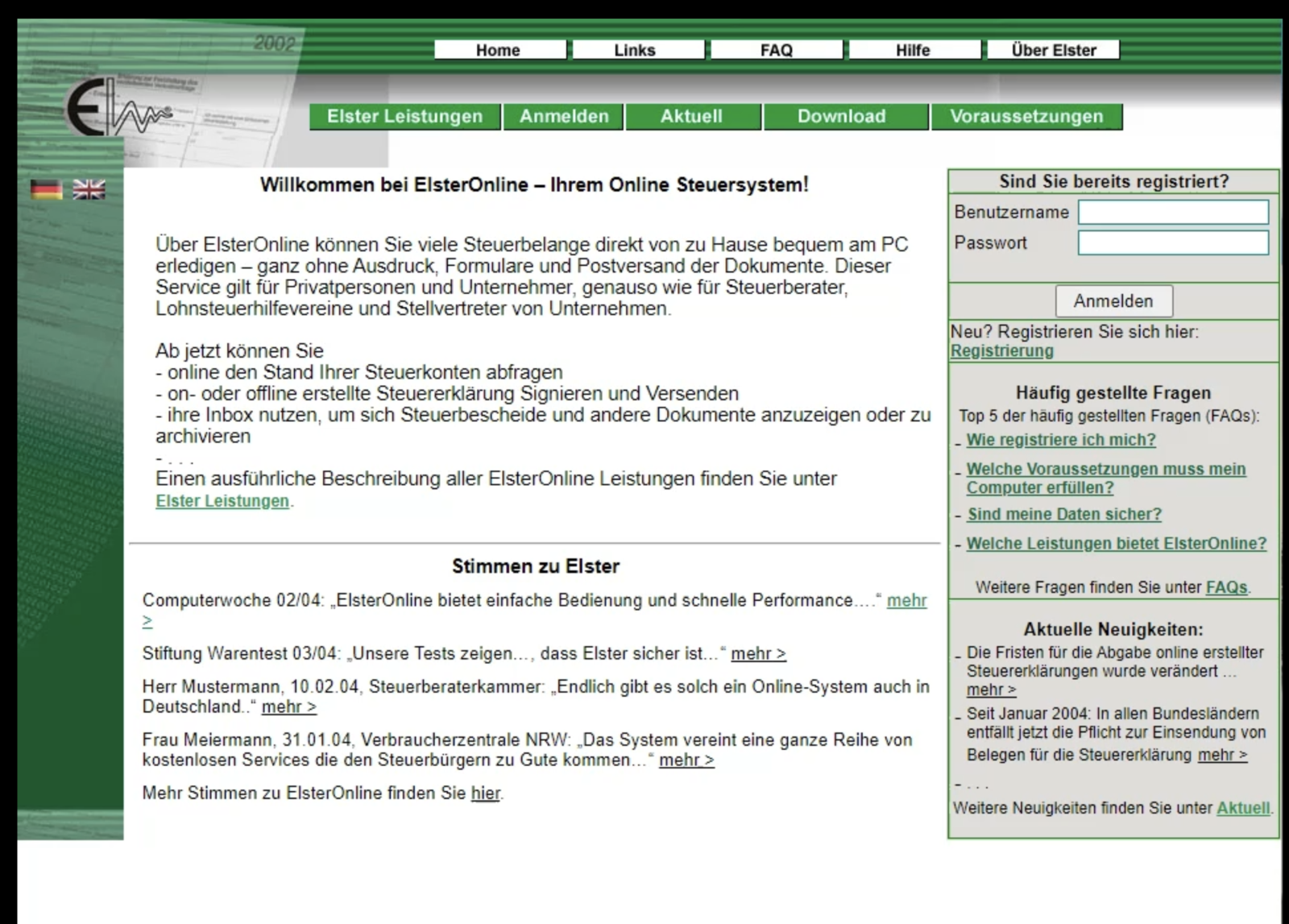
Task: Click the grey Anmelden login button
Action: pyautogui.click(x=1113, y=301)
